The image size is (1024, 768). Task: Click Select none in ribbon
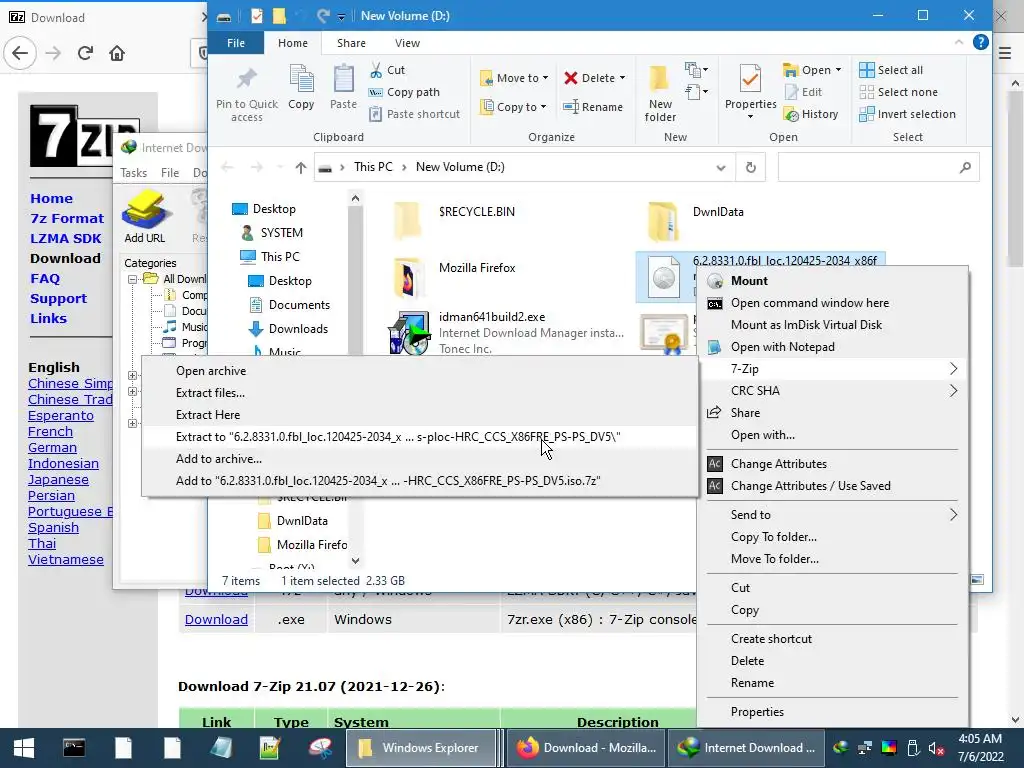click(899, 92)
